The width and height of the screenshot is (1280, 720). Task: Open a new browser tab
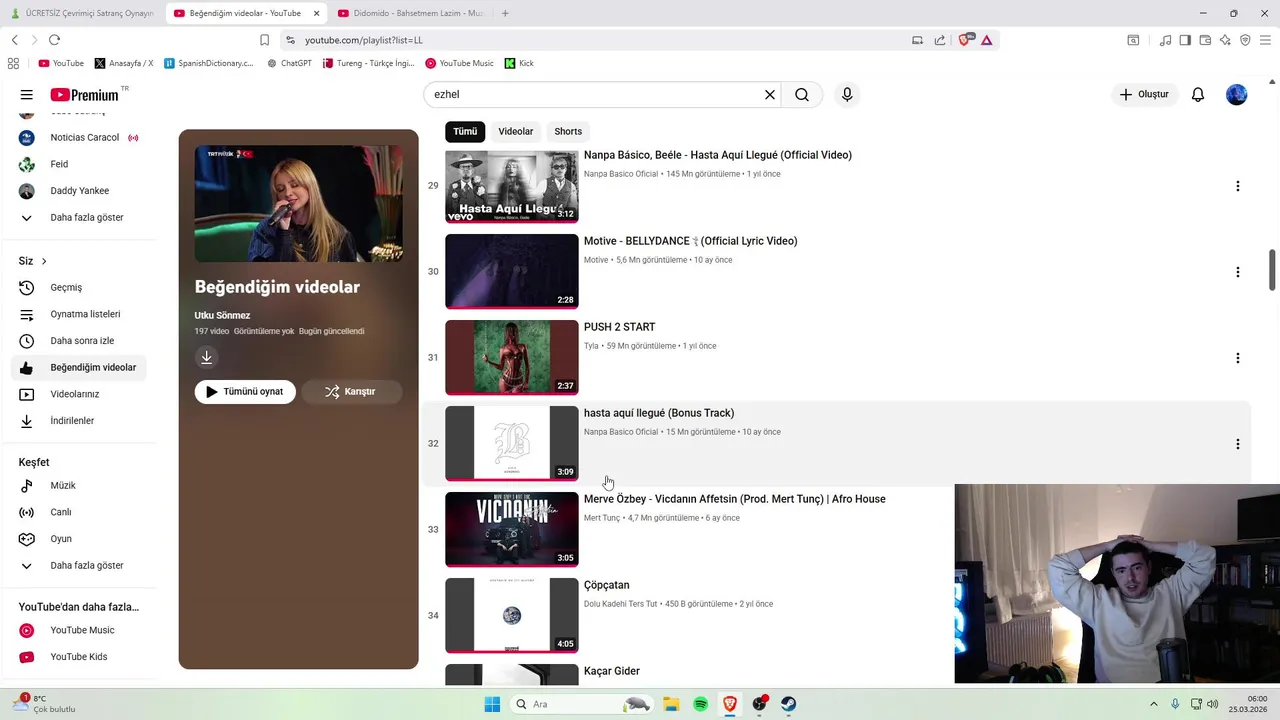tap(505, 13)
